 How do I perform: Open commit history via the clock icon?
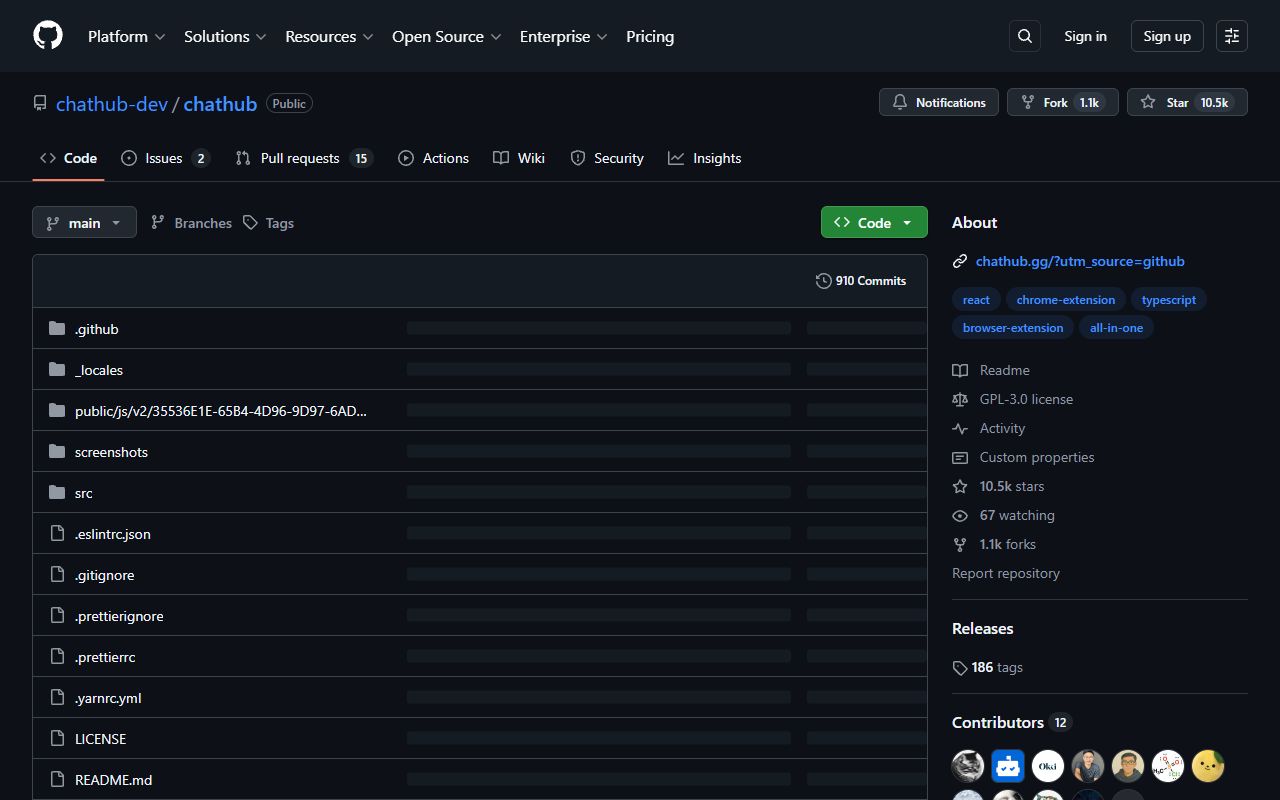click(x=824, y=281)
